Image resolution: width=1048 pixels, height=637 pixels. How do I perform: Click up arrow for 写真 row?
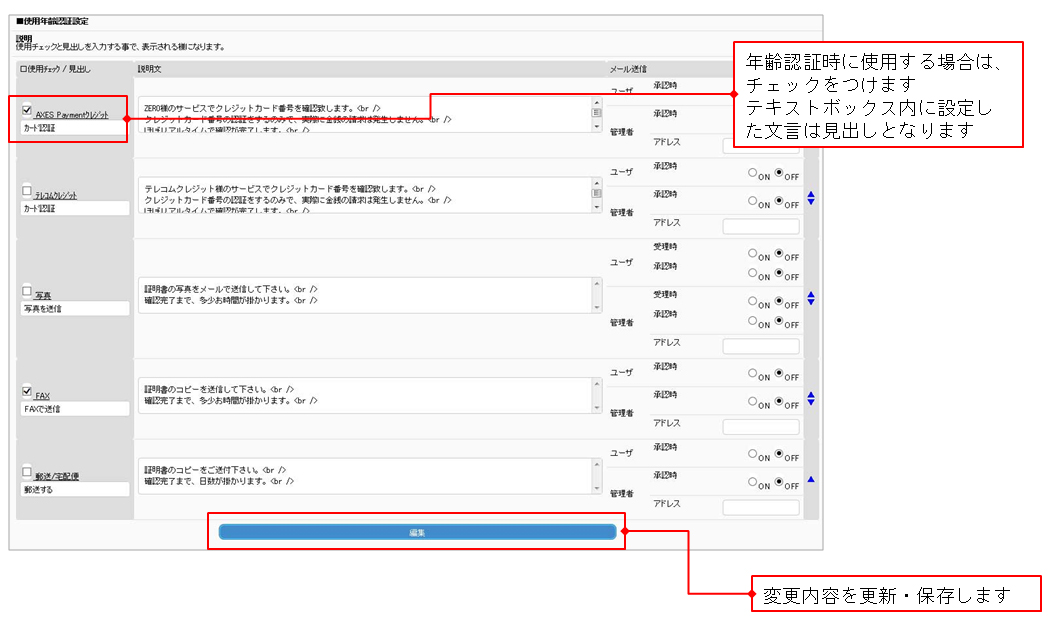click(811, 295)
